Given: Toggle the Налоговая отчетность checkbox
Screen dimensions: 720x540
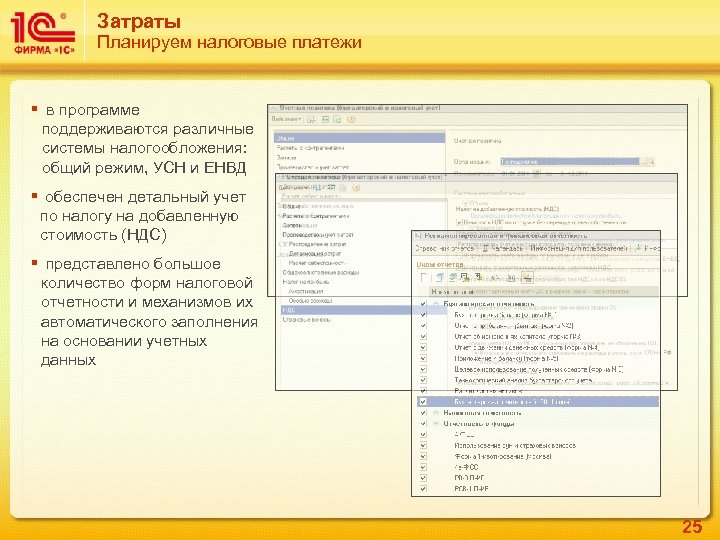Looking at the screenshot, I should pyautogui.click(x=423, y=413).
